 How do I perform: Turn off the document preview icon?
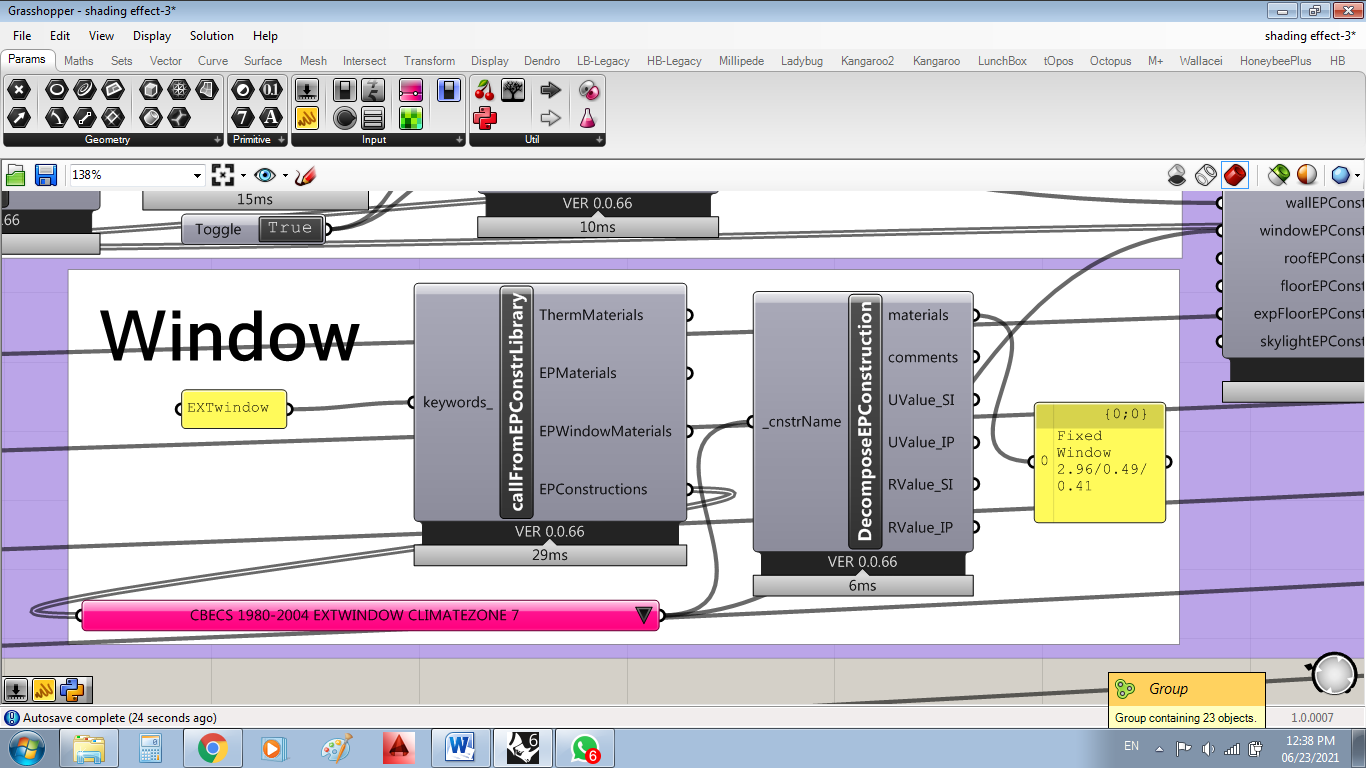click(x=1178, y=175)
